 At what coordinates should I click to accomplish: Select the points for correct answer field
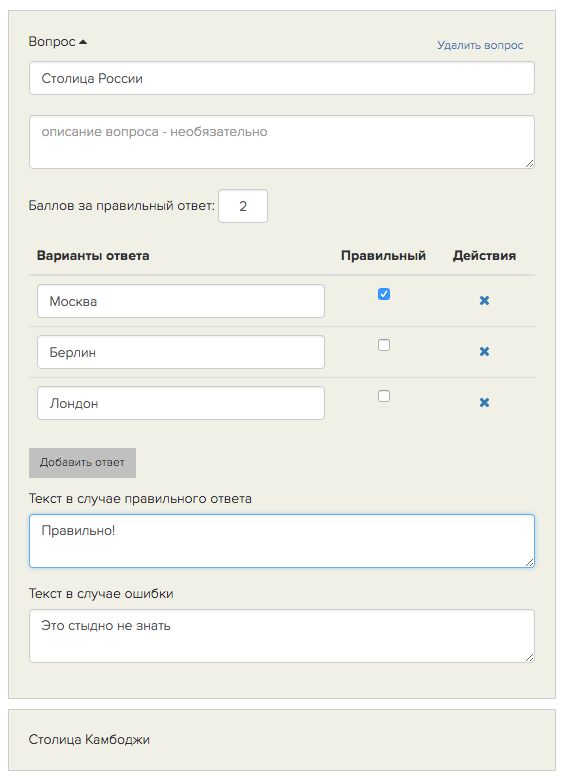click(x=243, y=206)
